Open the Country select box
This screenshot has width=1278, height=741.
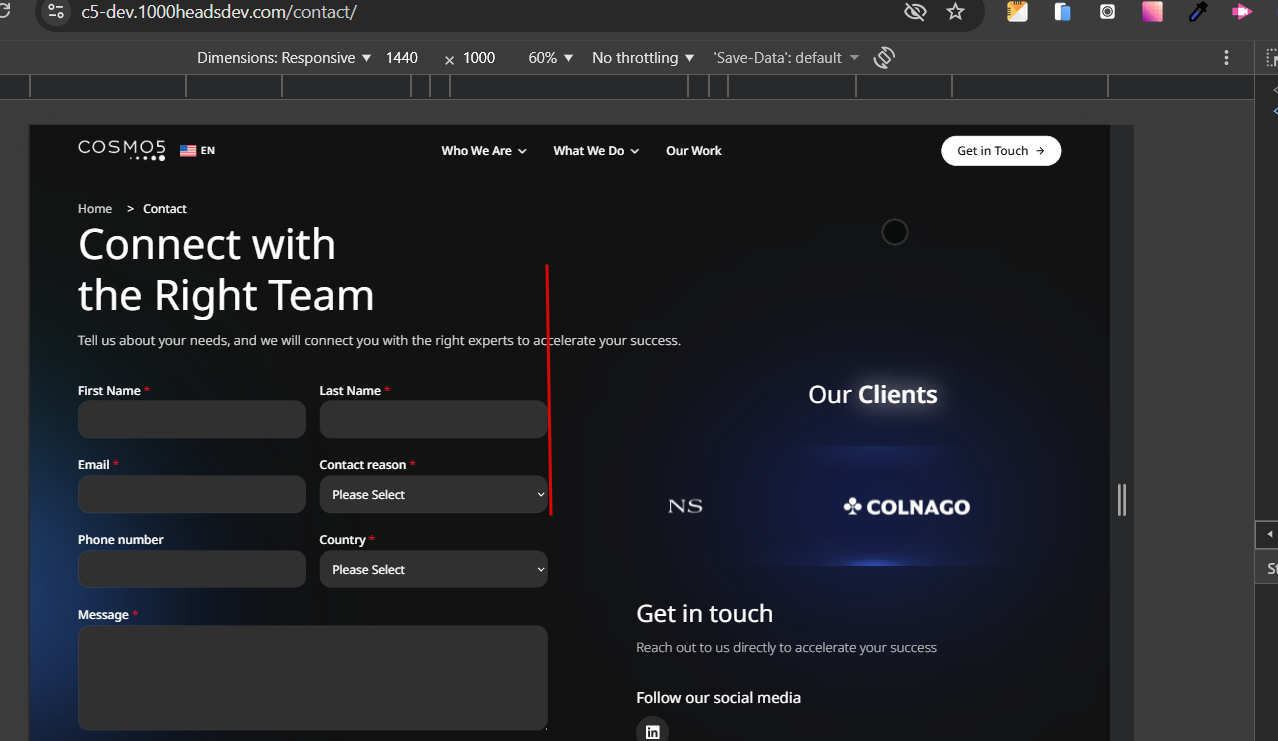[433, 569]
